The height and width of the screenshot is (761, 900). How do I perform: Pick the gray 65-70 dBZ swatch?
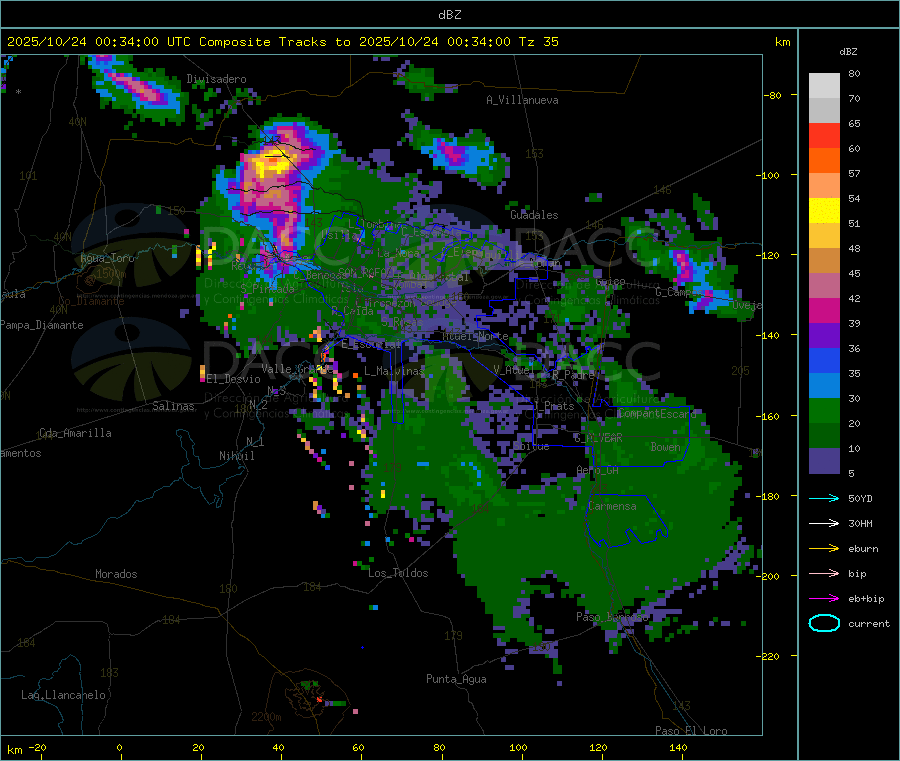(x=824, y=111)
